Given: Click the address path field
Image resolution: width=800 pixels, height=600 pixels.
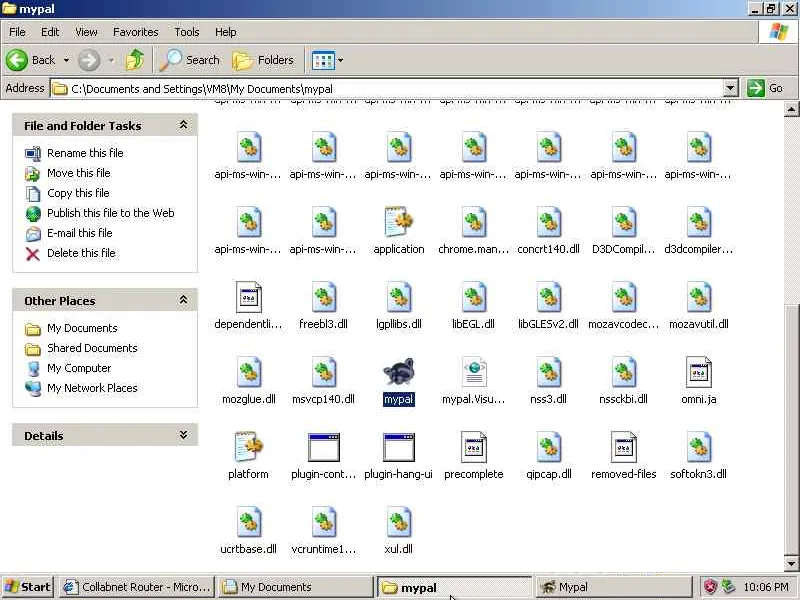Looking at the screenshot, I should tap(388, 88).
